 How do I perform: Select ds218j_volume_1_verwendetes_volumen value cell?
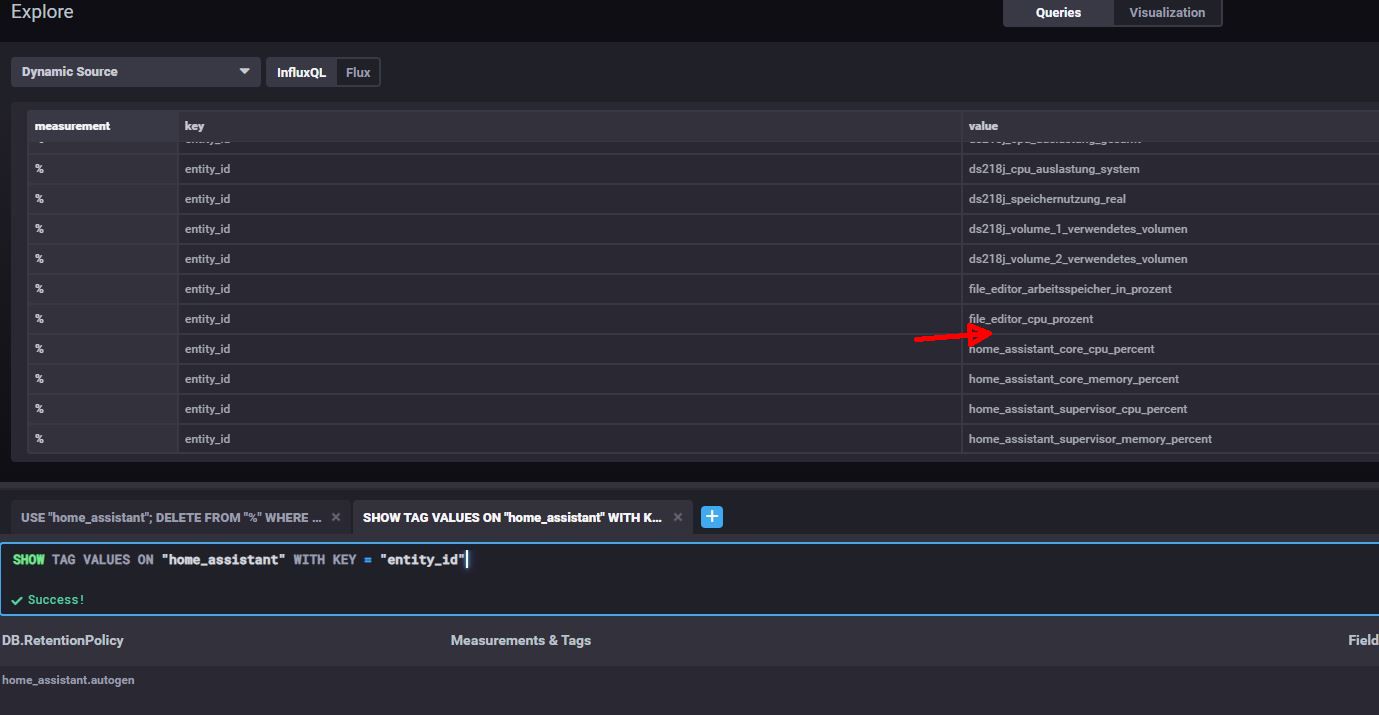pos(1170,229)
